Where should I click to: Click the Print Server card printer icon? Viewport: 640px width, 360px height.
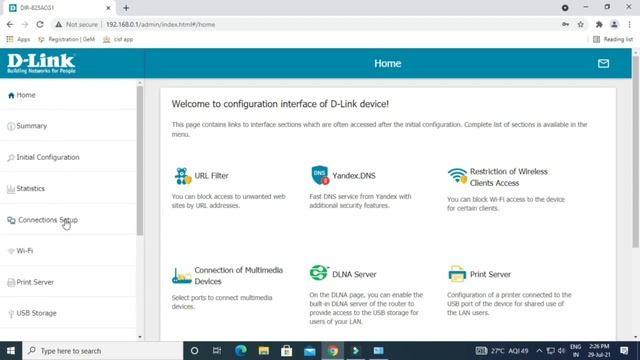tap(457, 274)
